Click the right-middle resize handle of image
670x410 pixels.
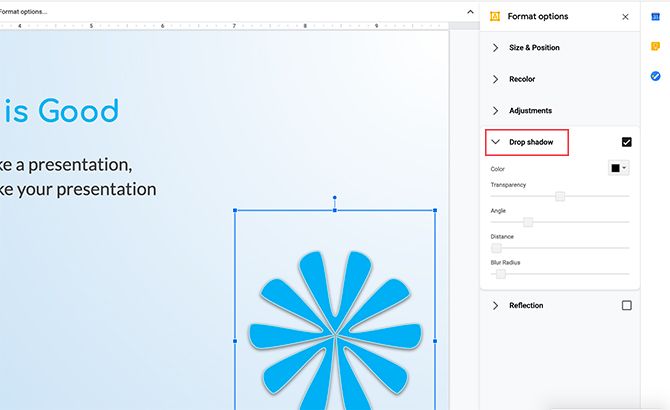pyautogui.click(x=435, y=341)
